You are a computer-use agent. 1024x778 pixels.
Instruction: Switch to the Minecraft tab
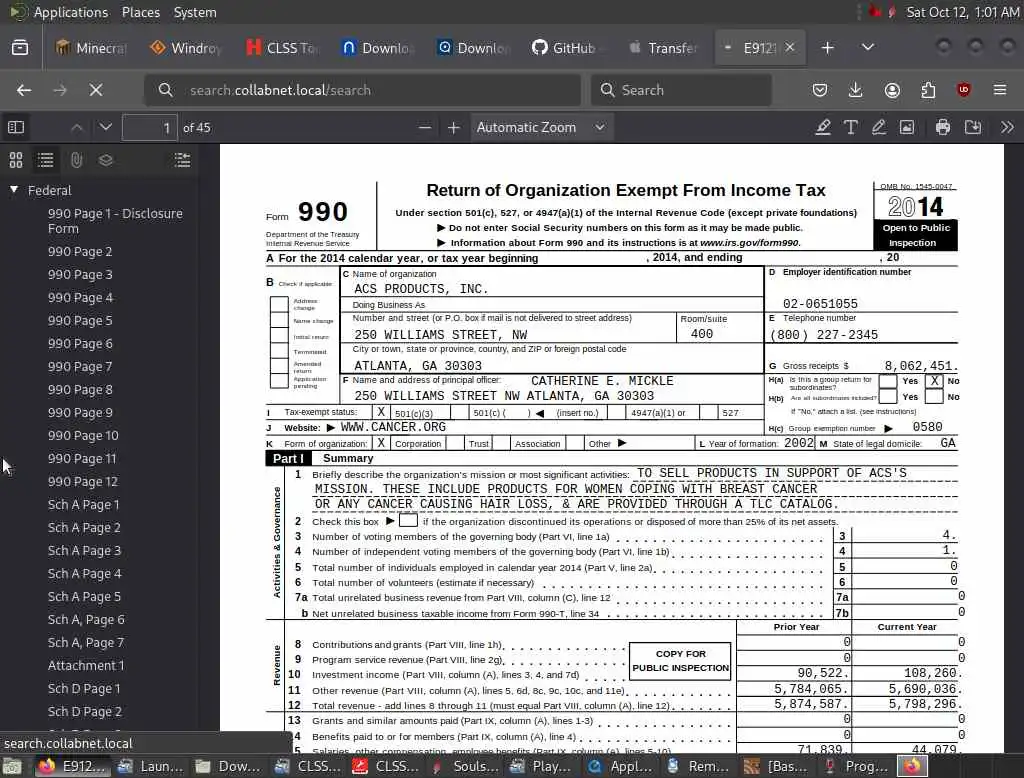pos(91,48)
